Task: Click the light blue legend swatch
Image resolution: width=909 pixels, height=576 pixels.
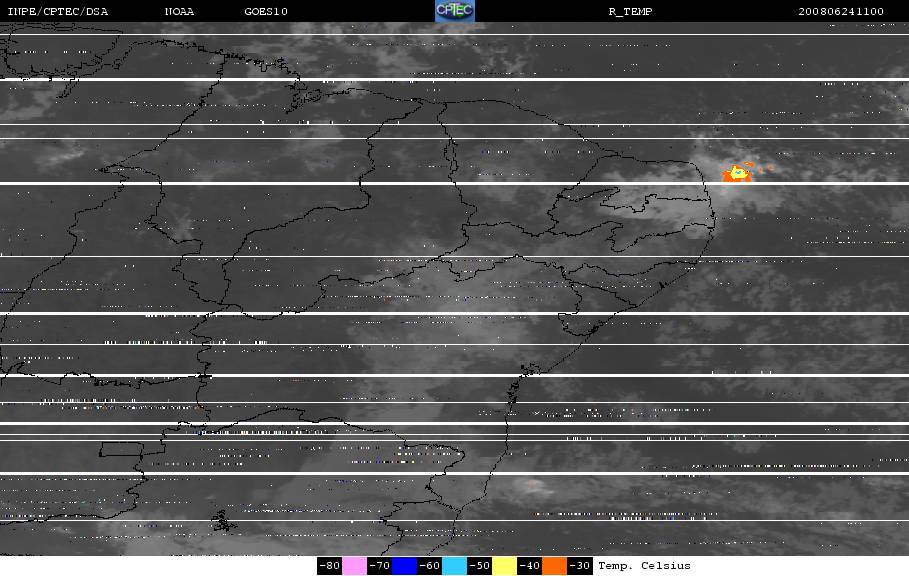Action: click(454, 566)
